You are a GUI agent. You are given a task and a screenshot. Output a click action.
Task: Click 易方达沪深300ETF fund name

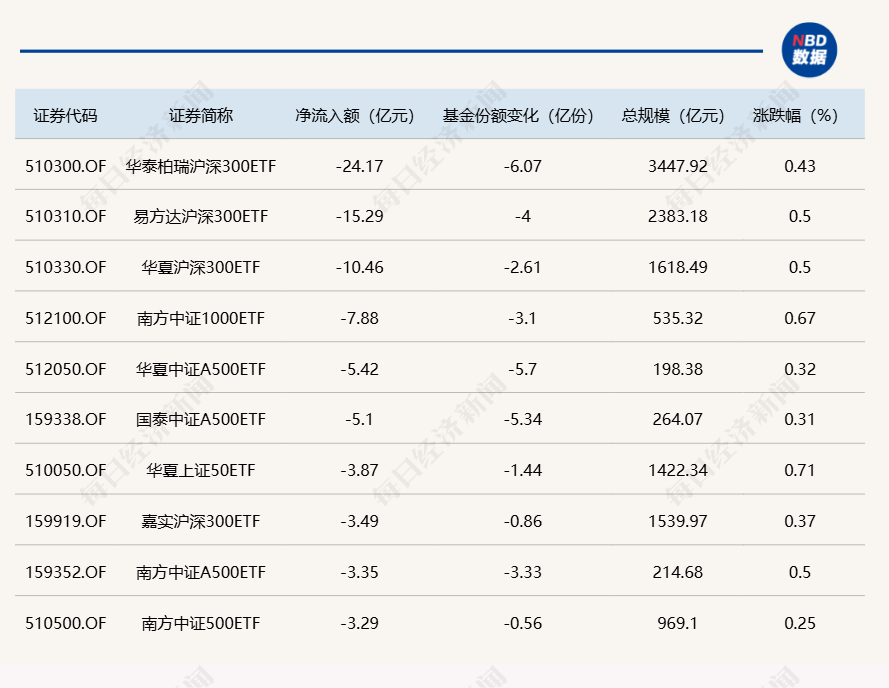point(201,217)
